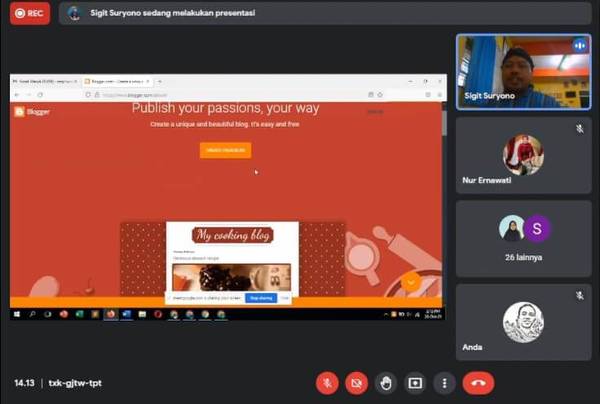Raise hand in the meeting
This screenshot has height=404, width=600.
click(x=386, y=383)
